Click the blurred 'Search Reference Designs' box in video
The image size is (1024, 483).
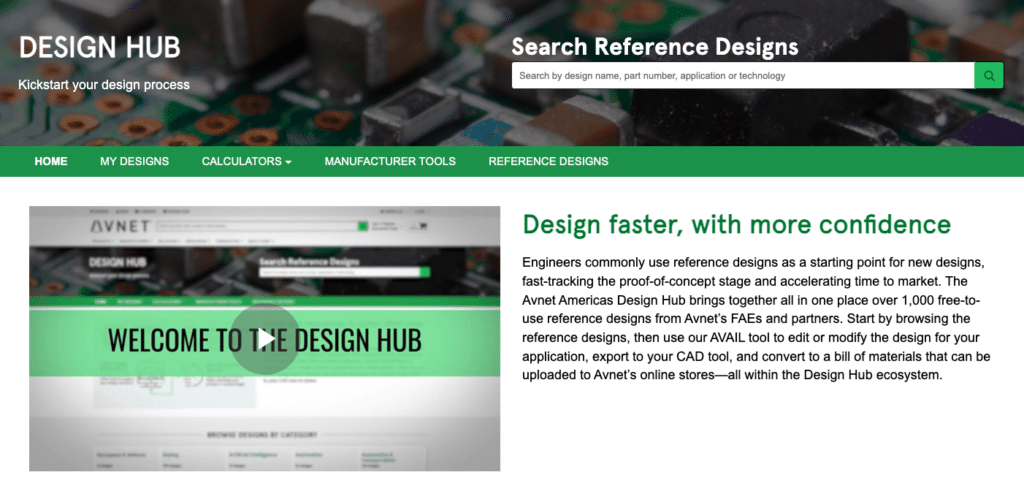(338, 271)
